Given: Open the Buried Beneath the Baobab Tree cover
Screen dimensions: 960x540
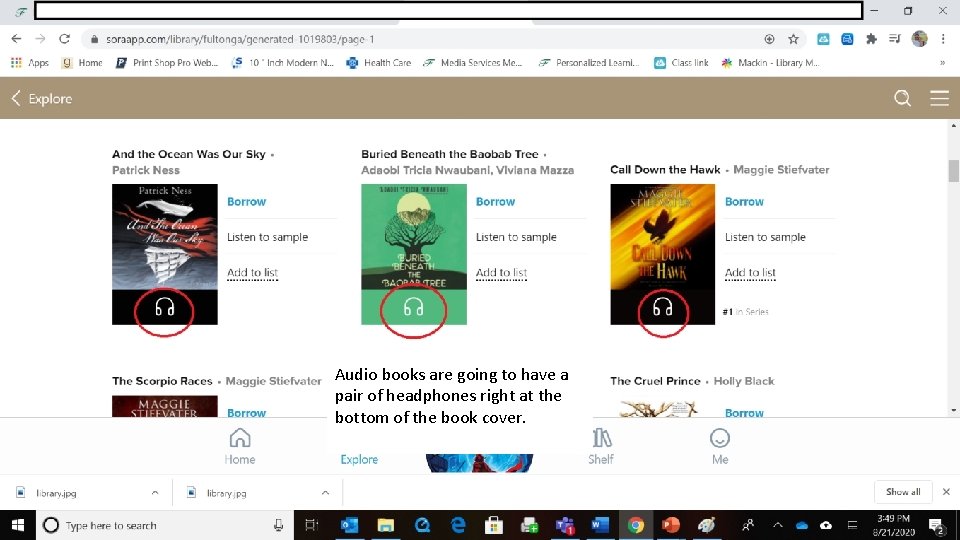Looking at the screenshot, I should (414, 254).
